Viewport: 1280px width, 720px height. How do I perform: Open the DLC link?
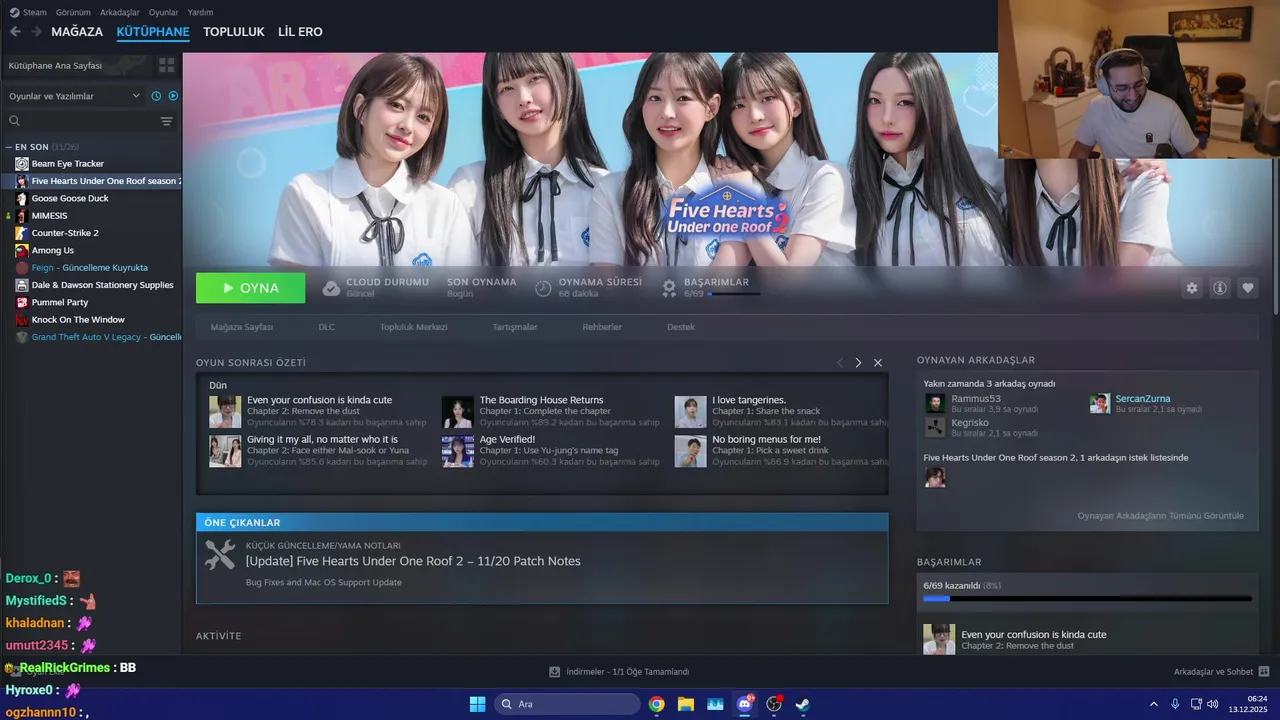pos(327,327)
